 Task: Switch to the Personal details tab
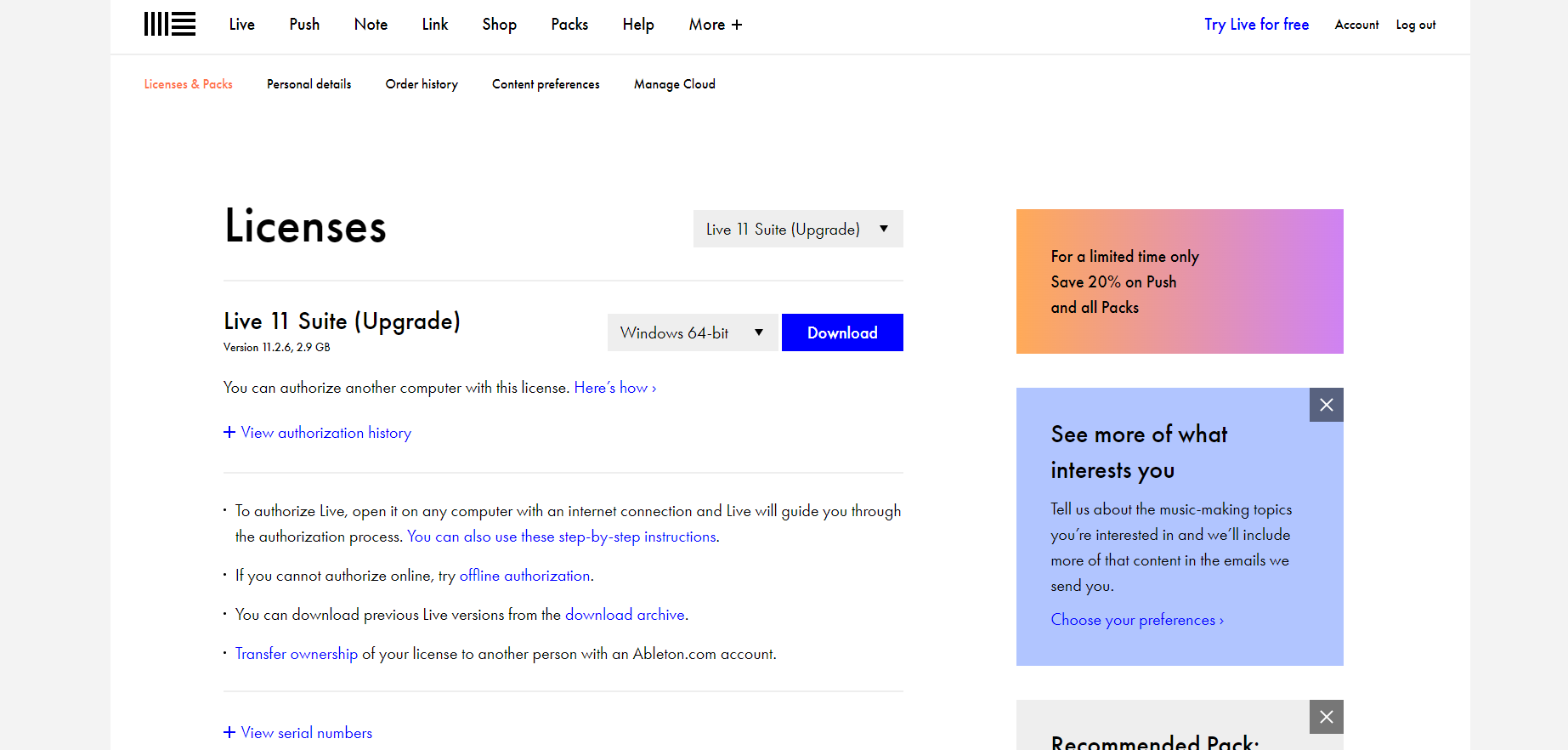(309, 84)
